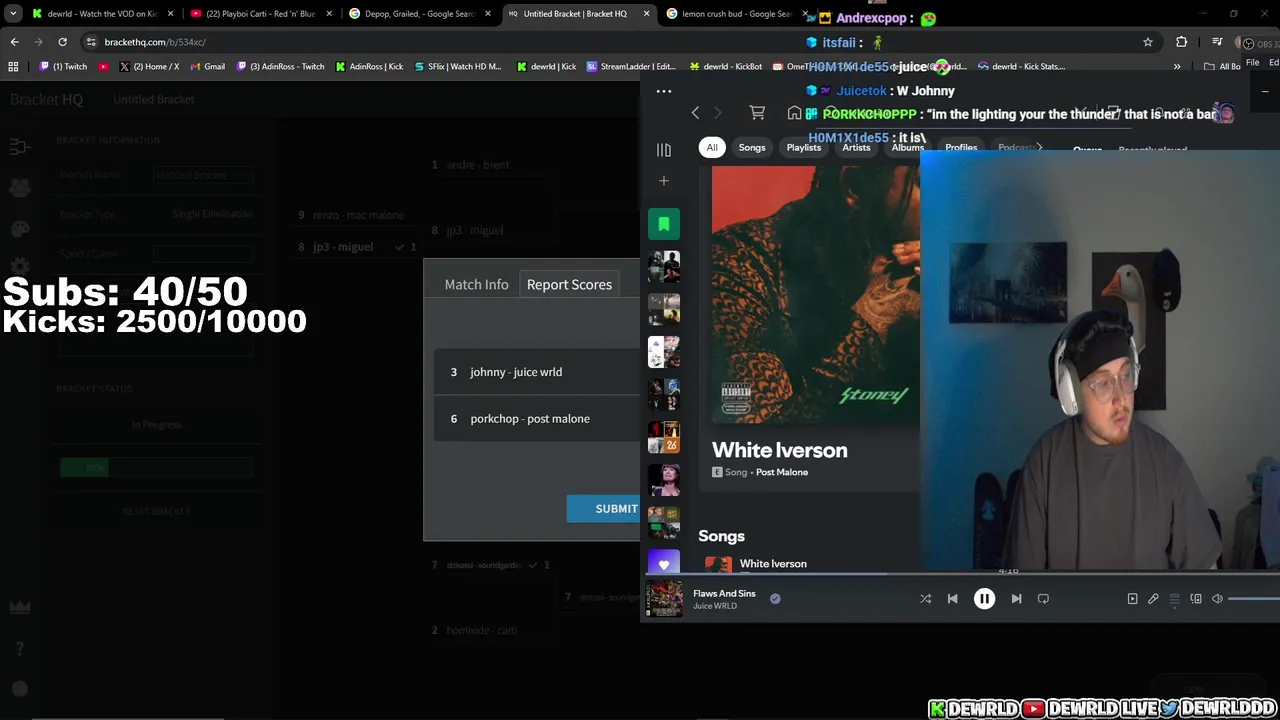Bookmark this page with the star icon
1280x720 pixels.
click(1148, 42)
